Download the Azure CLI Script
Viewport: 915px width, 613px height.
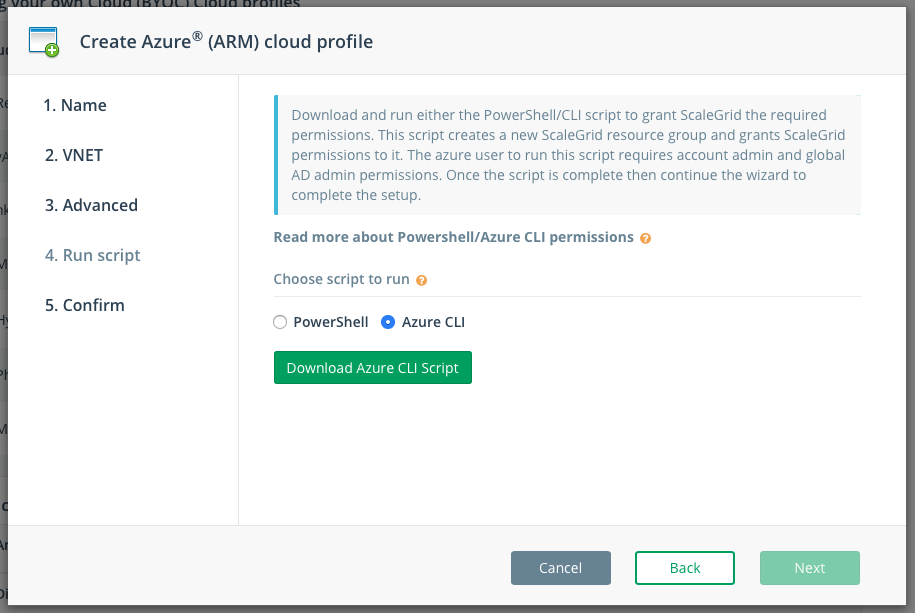point(373,368)
